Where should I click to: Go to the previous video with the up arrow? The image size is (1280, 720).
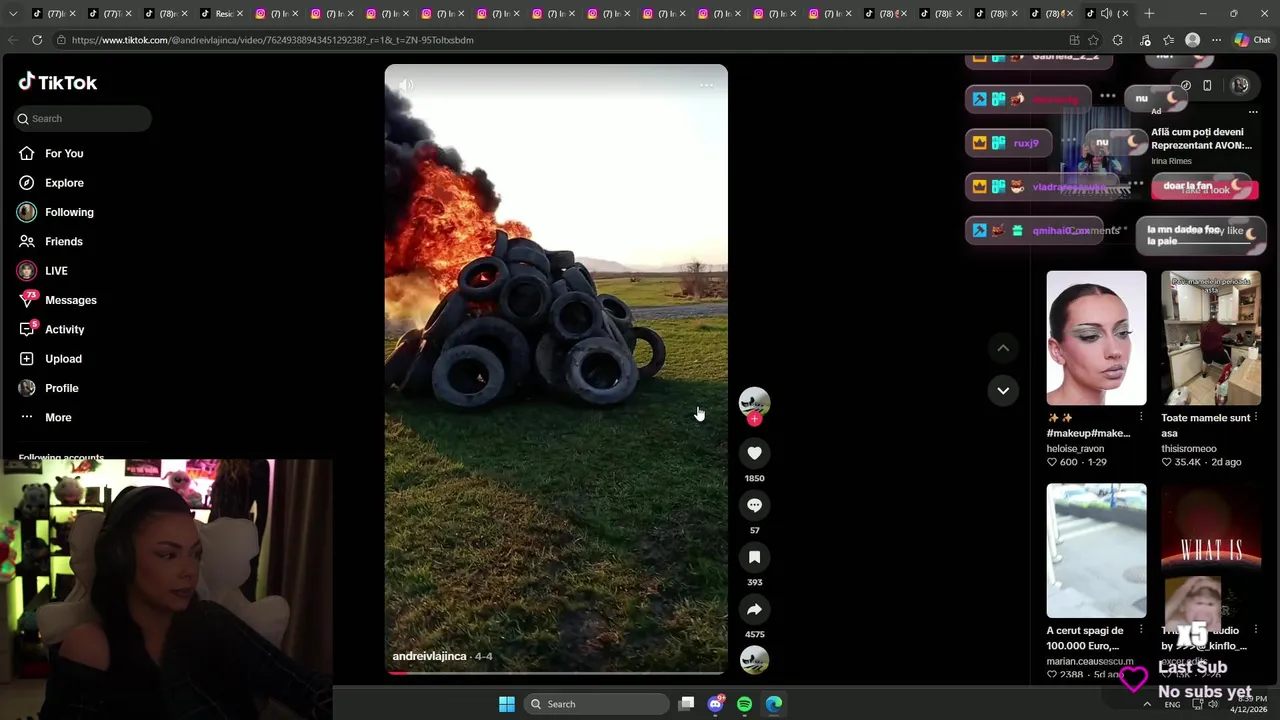[1003, 348]
